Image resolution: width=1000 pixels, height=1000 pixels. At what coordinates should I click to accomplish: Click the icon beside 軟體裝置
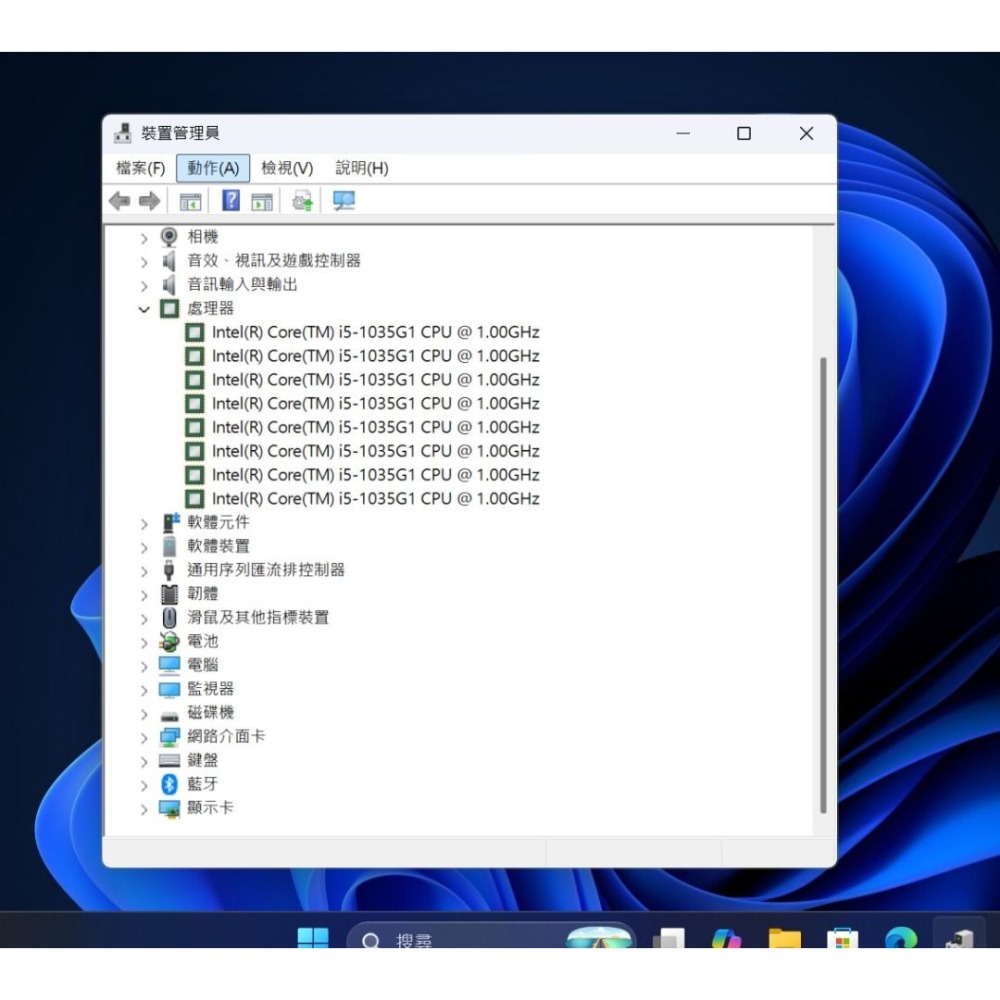tap(169, 546)
